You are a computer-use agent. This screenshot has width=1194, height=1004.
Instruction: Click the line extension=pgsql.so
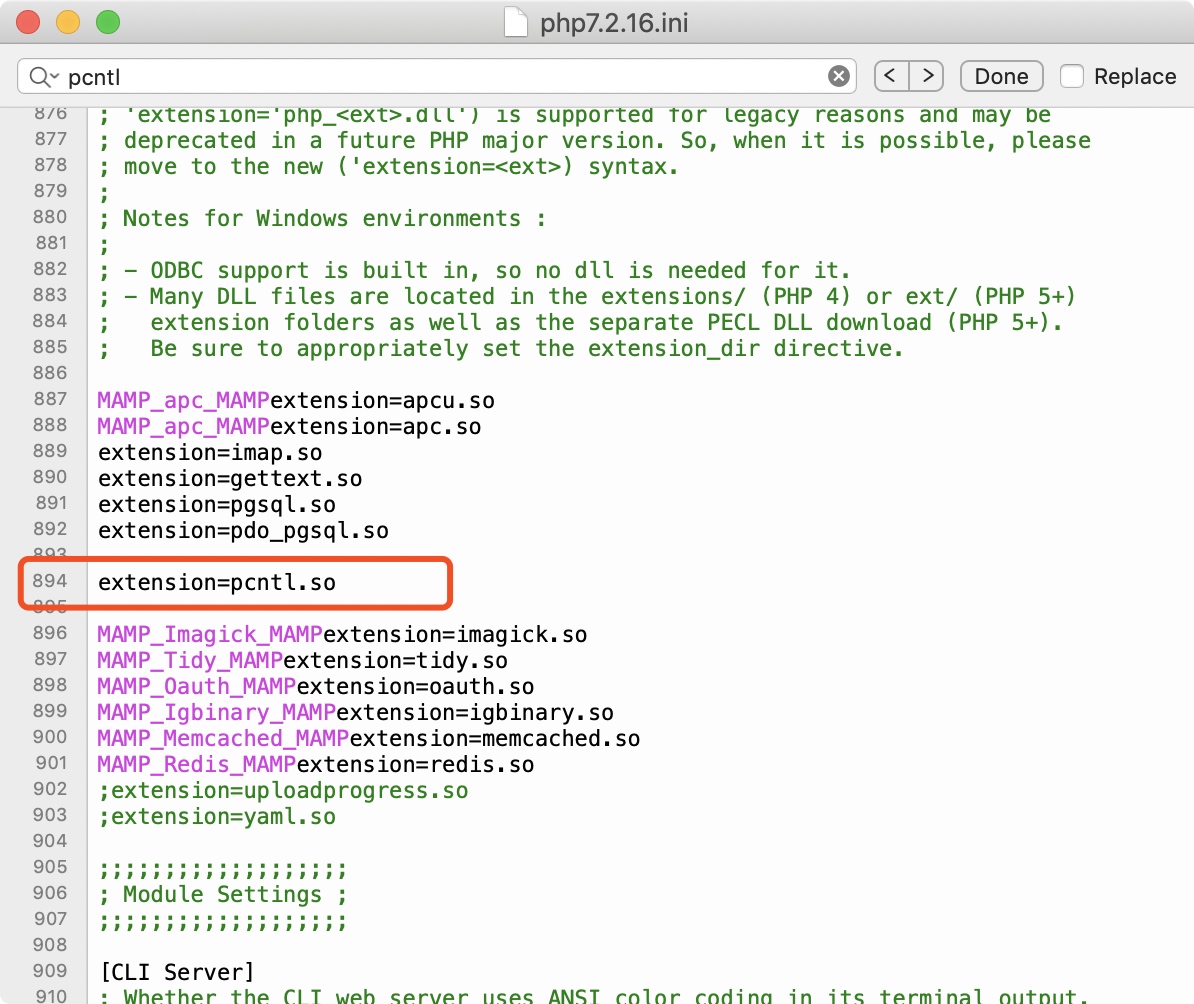tap(217, 504)
